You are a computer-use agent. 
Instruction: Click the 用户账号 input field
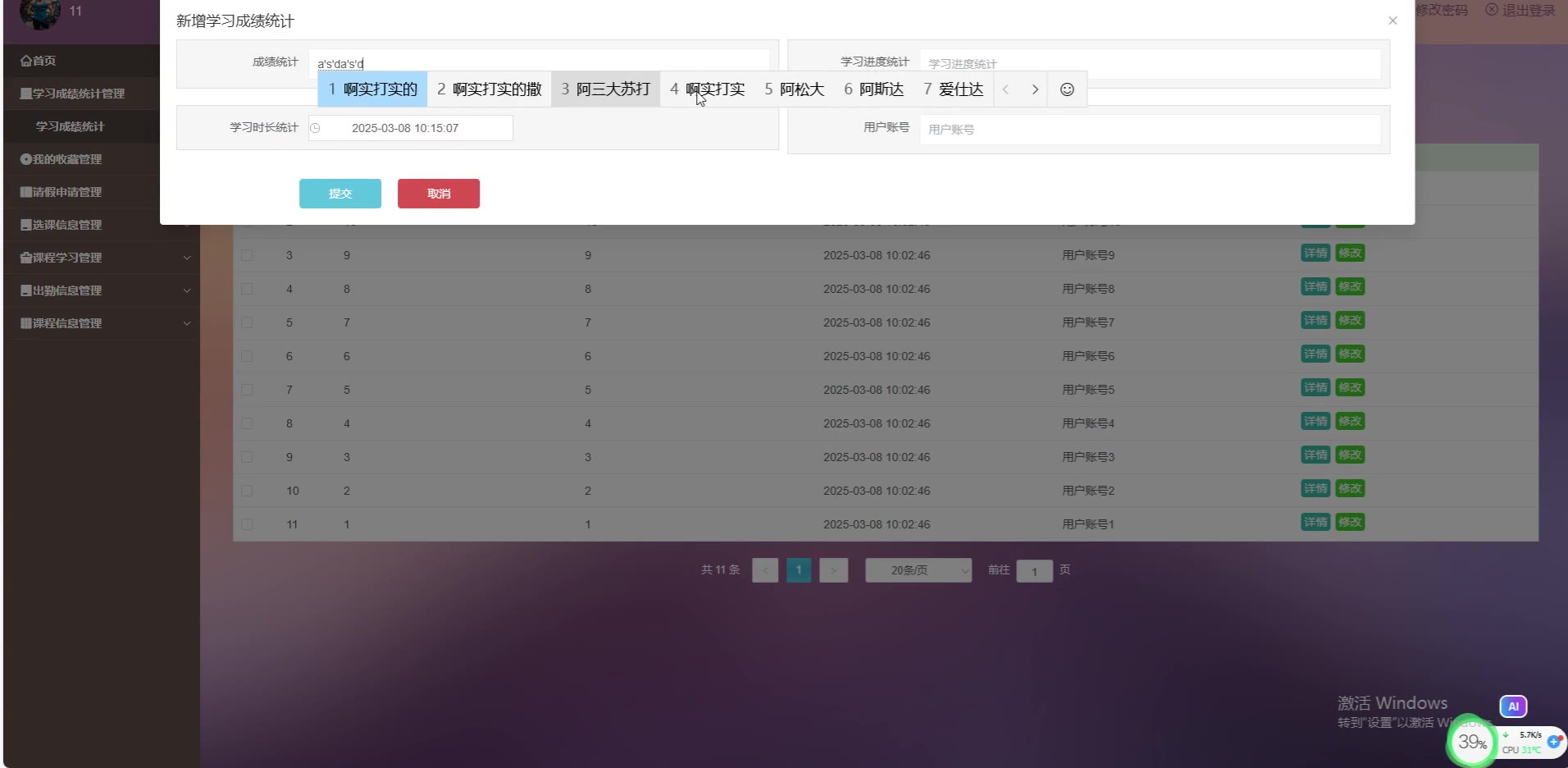1148,130
